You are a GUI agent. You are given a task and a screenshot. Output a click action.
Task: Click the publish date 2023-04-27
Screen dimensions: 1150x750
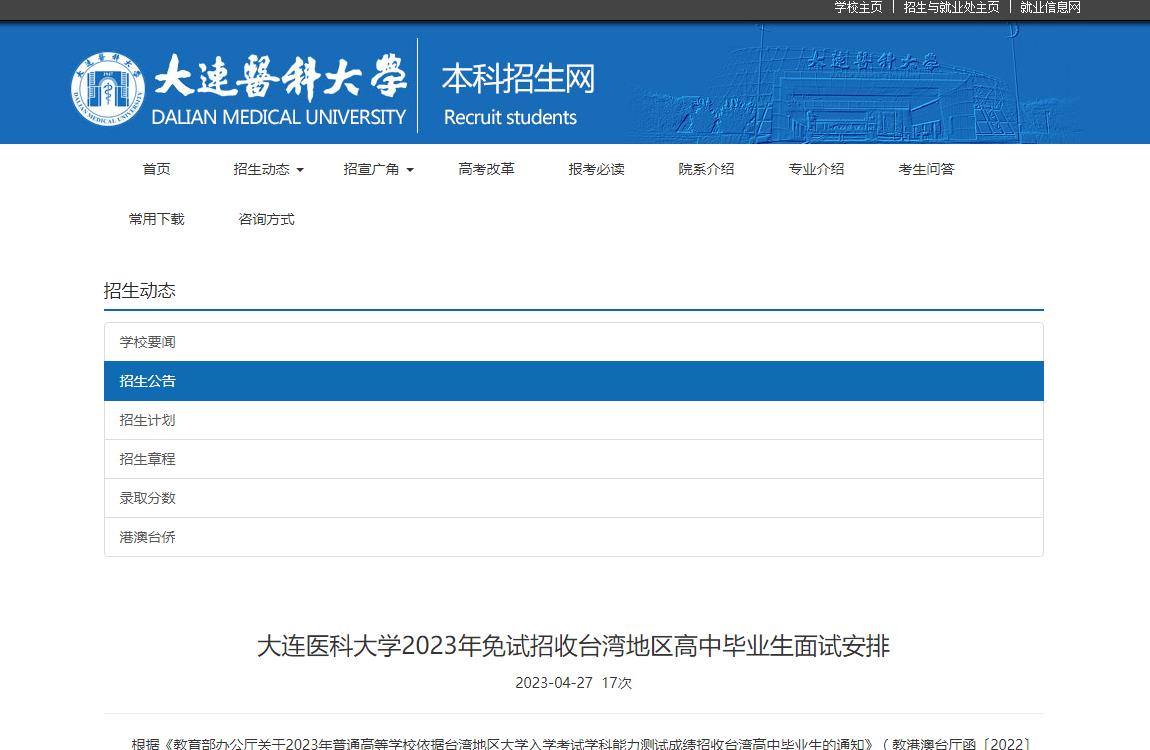tap(554, 683)
